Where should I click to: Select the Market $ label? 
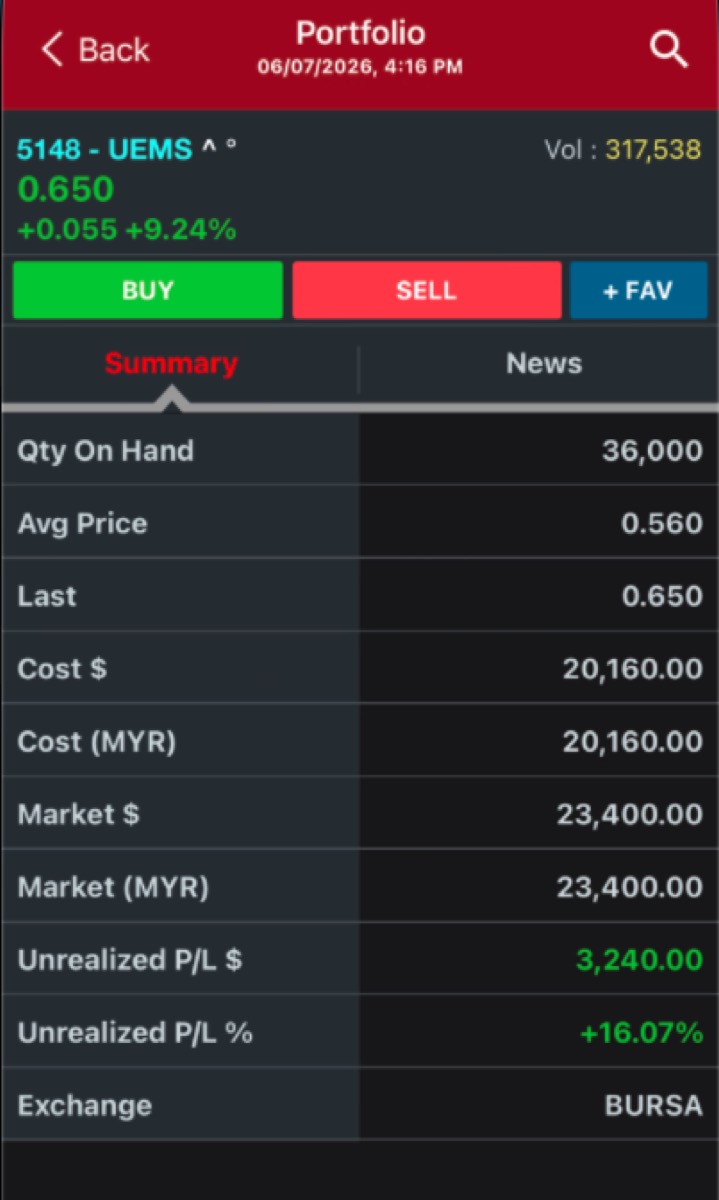click(x=78, y=814)
